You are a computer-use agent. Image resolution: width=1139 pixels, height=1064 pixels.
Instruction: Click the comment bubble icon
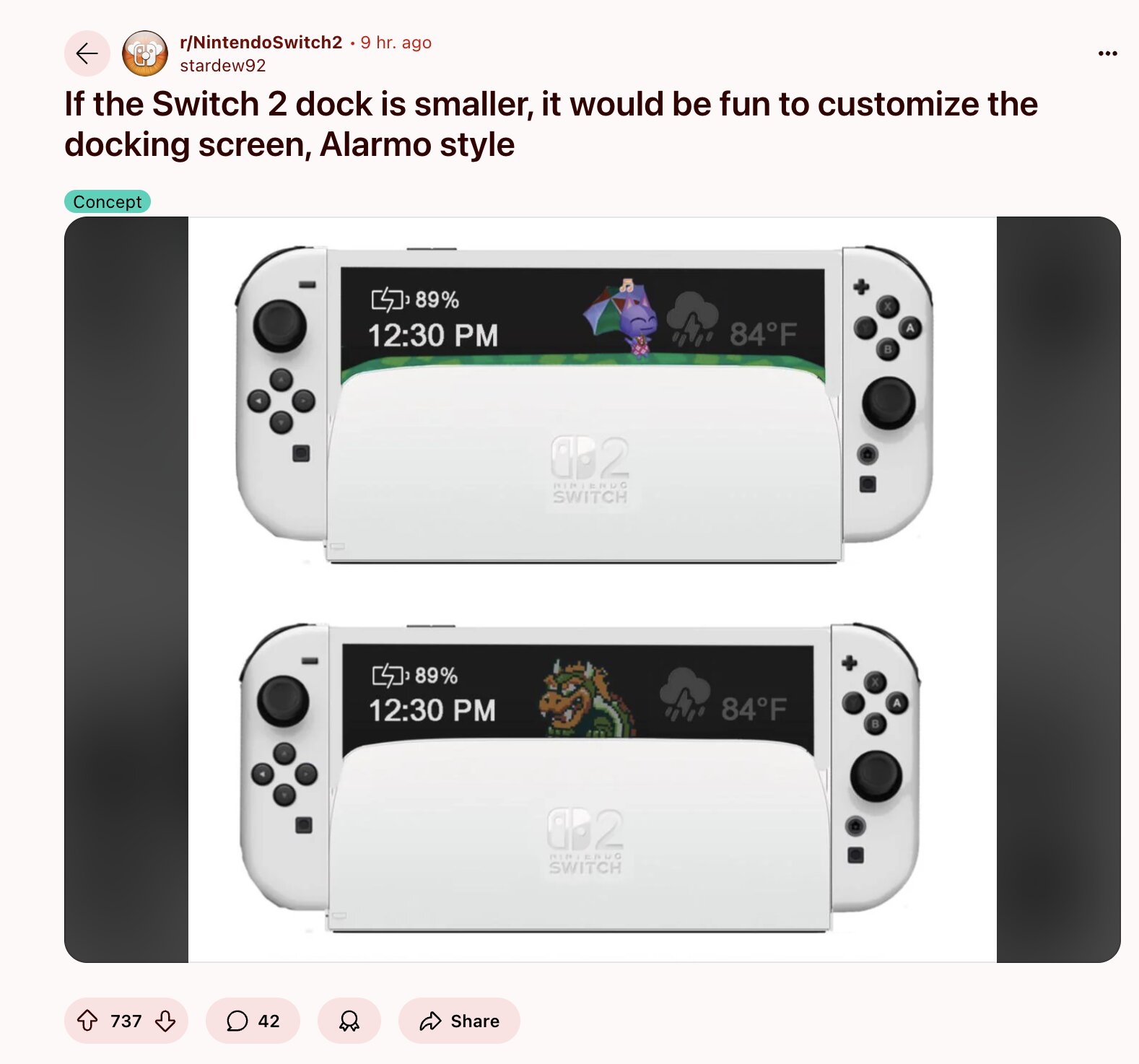click(237, 1021)
